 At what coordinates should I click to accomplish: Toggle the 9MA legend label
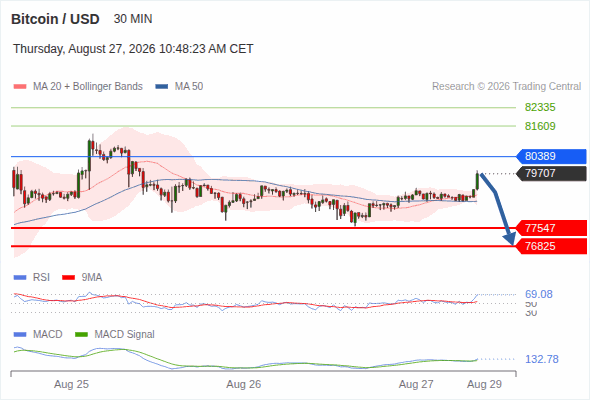pos(92,278)
